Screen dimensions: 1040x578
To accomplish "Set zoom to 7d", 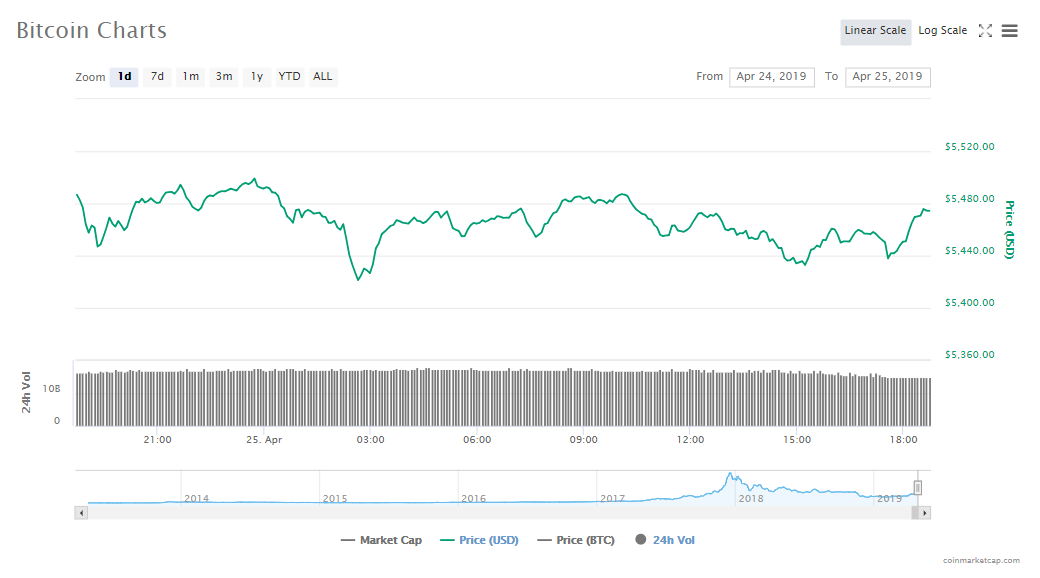I will click(157, 77).
